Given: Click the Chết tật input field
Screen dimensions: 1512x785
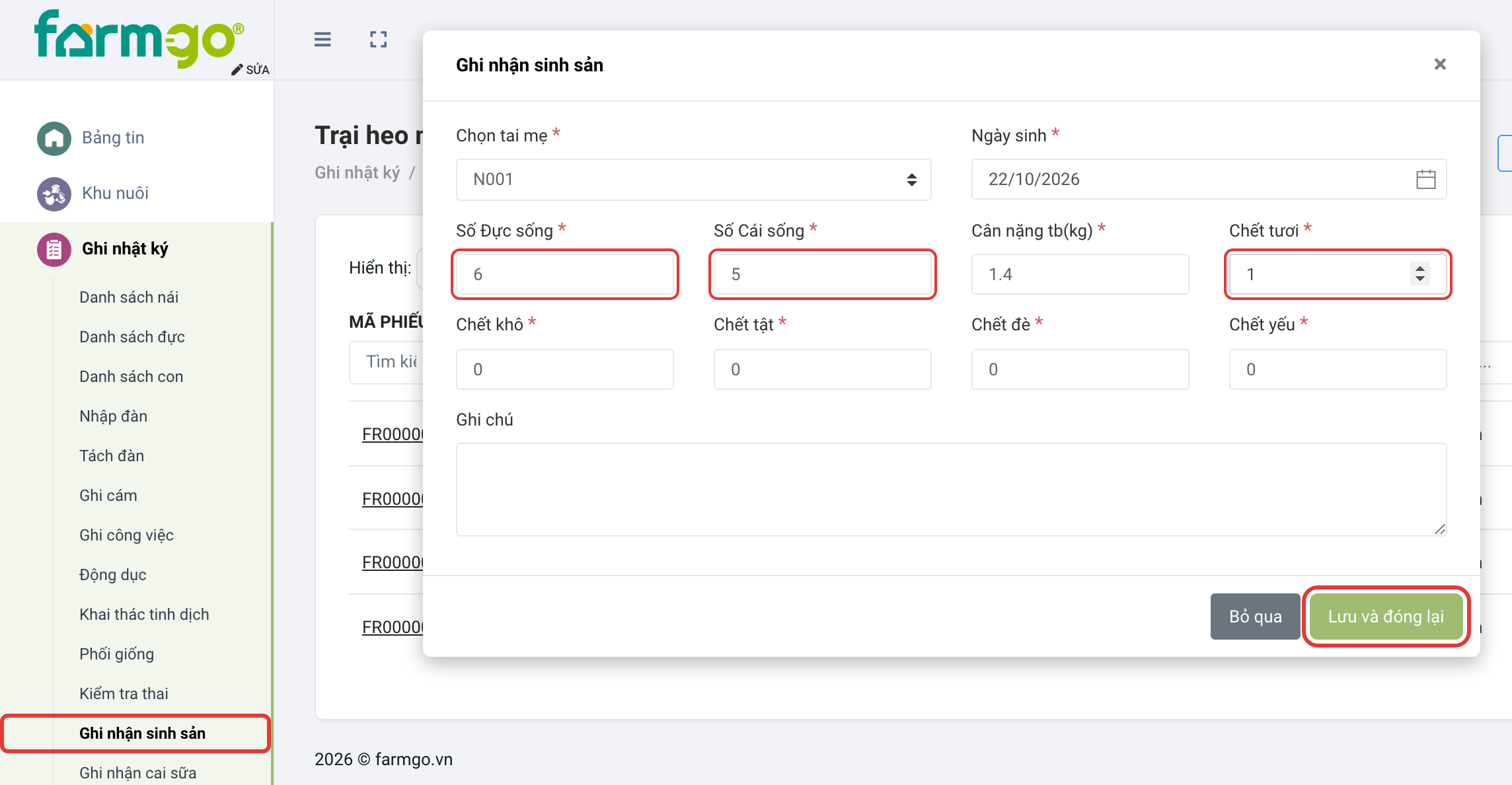Looking at the screenshot, I should tap(823, 369).
